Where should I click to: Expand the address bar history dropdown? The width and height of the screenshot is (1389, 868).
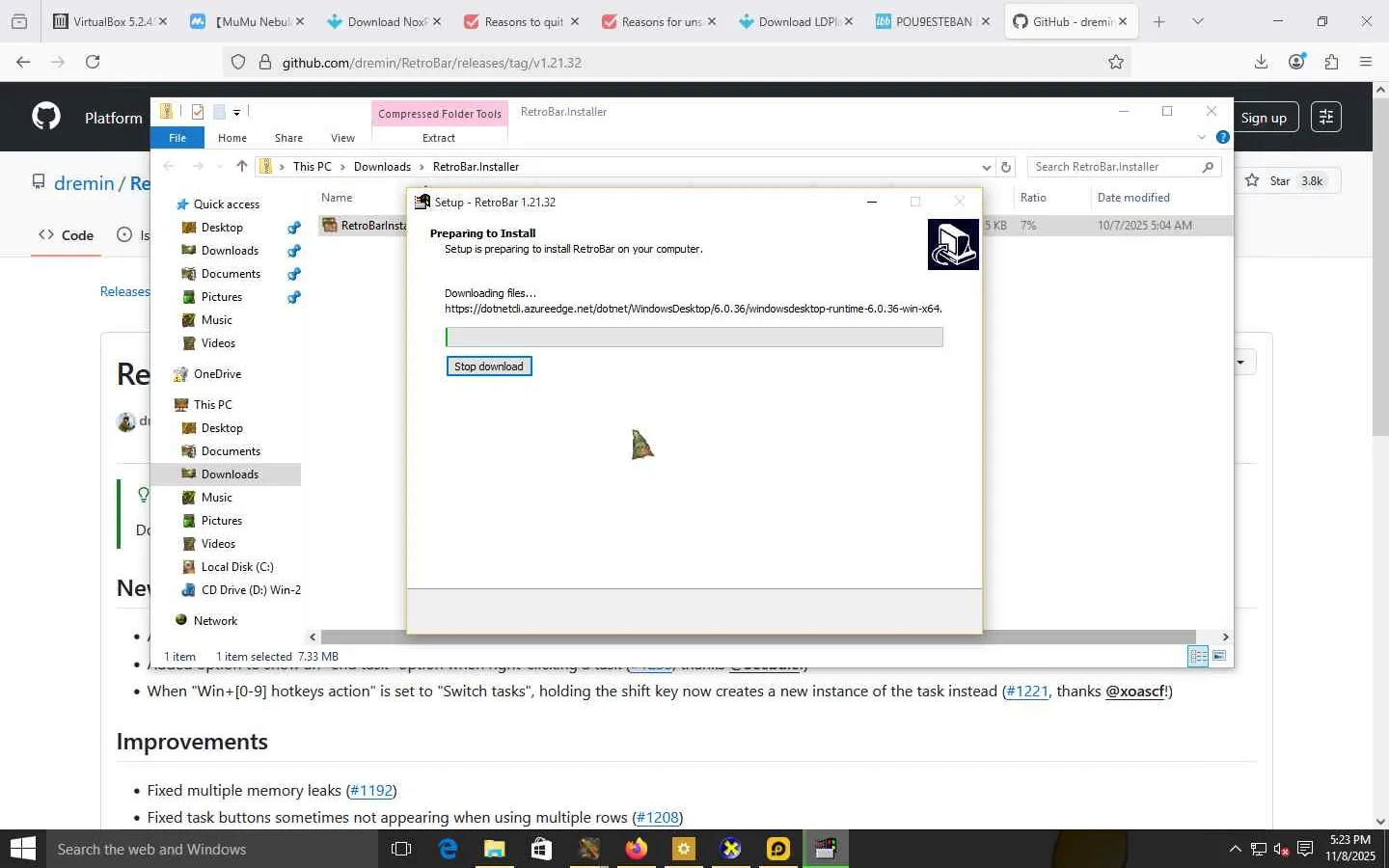(x=986, y=167)
